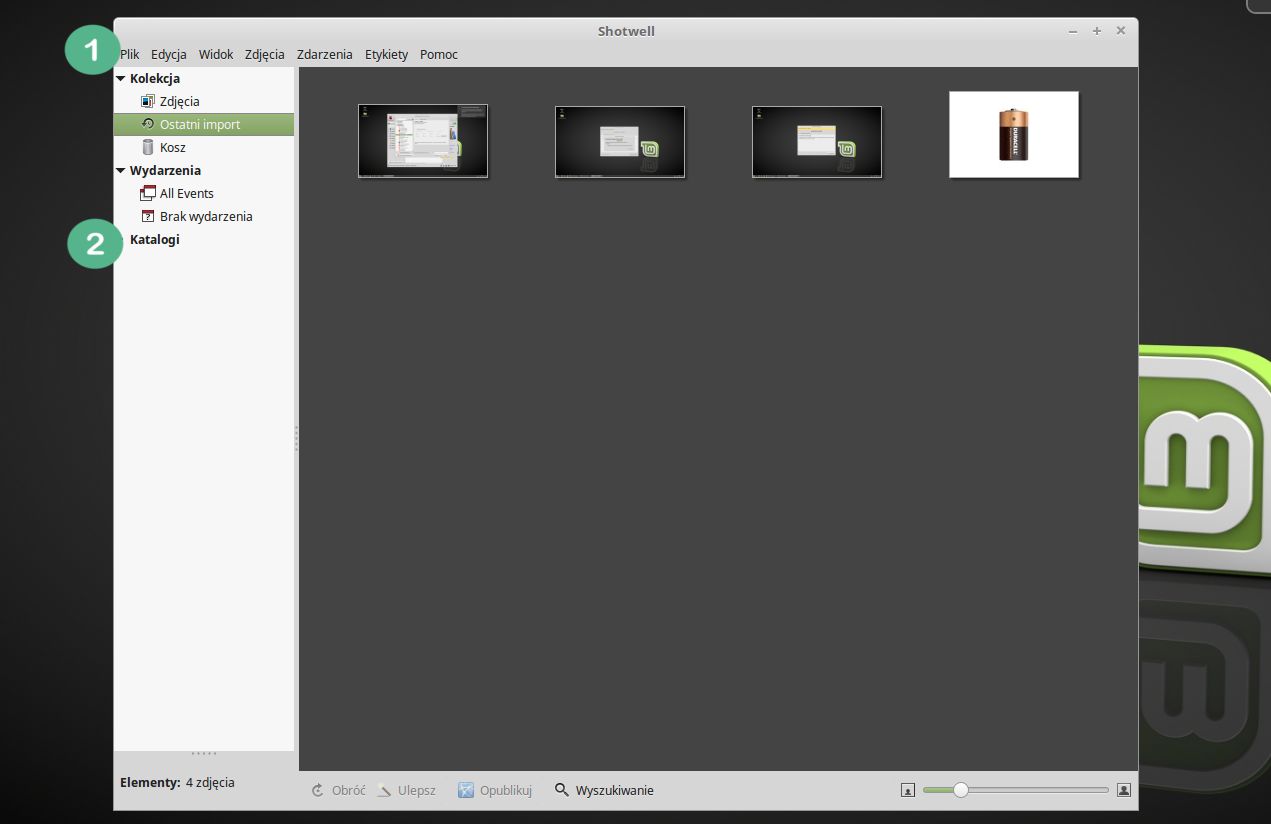Open the Pomoc menu
Image resolution: width=1271 pixels, height=824 pixels.
(x=439, y=54)
